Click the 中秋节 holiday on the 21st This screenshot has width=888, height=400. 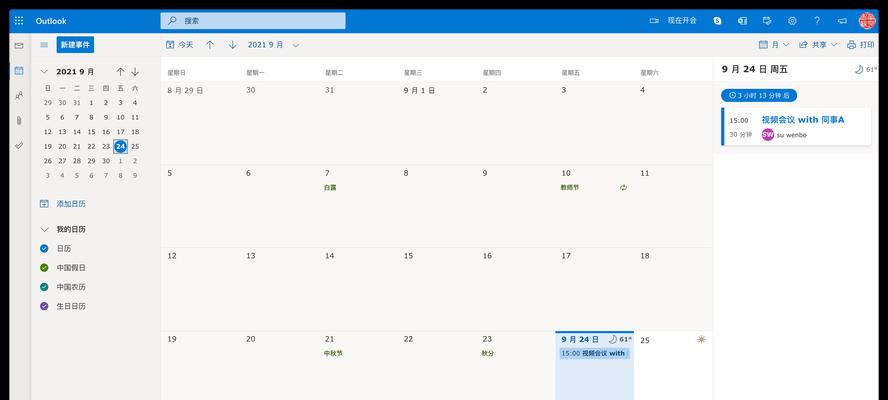point(333,354)
